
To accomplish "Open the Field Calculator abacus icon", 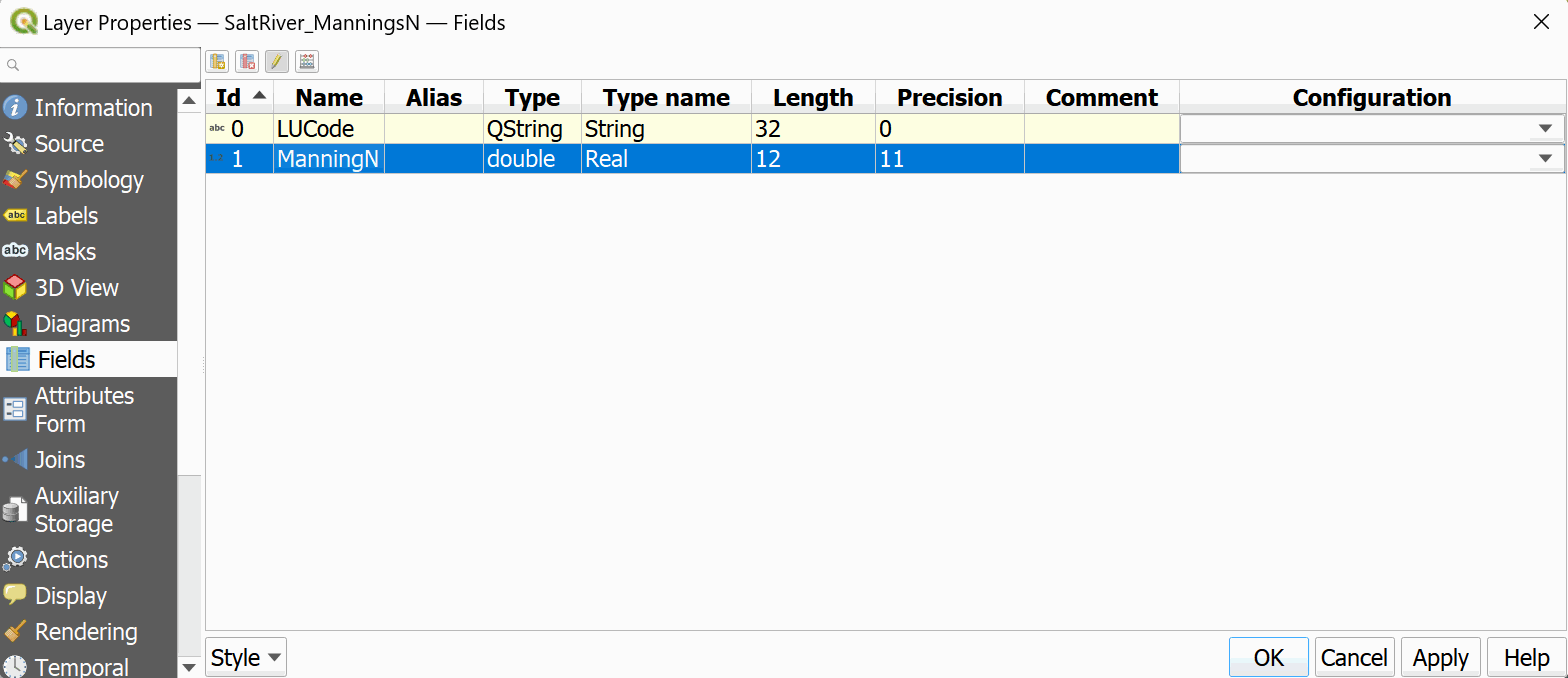I will tap(307, 62).
